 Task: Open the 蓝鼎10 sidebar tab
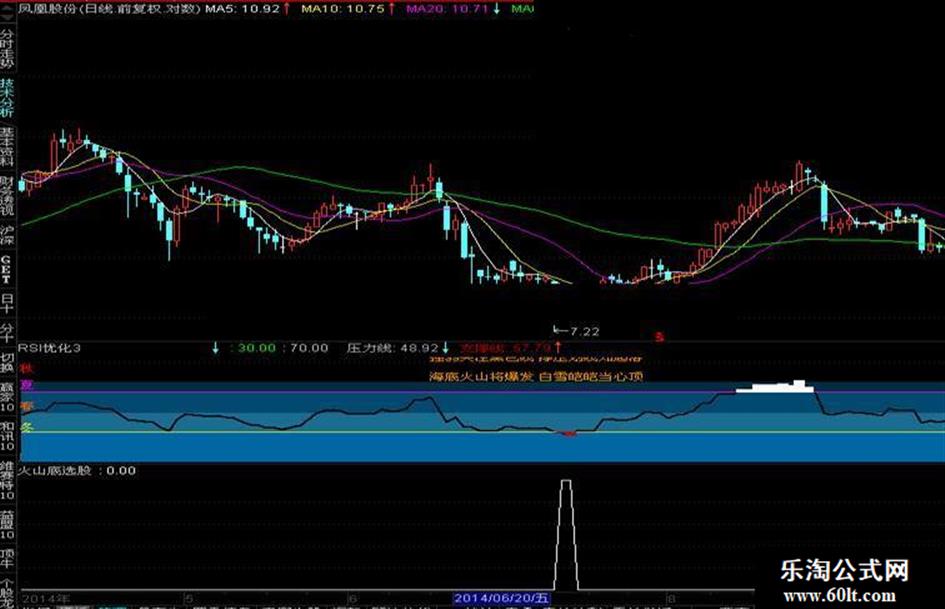coord(7,525)
